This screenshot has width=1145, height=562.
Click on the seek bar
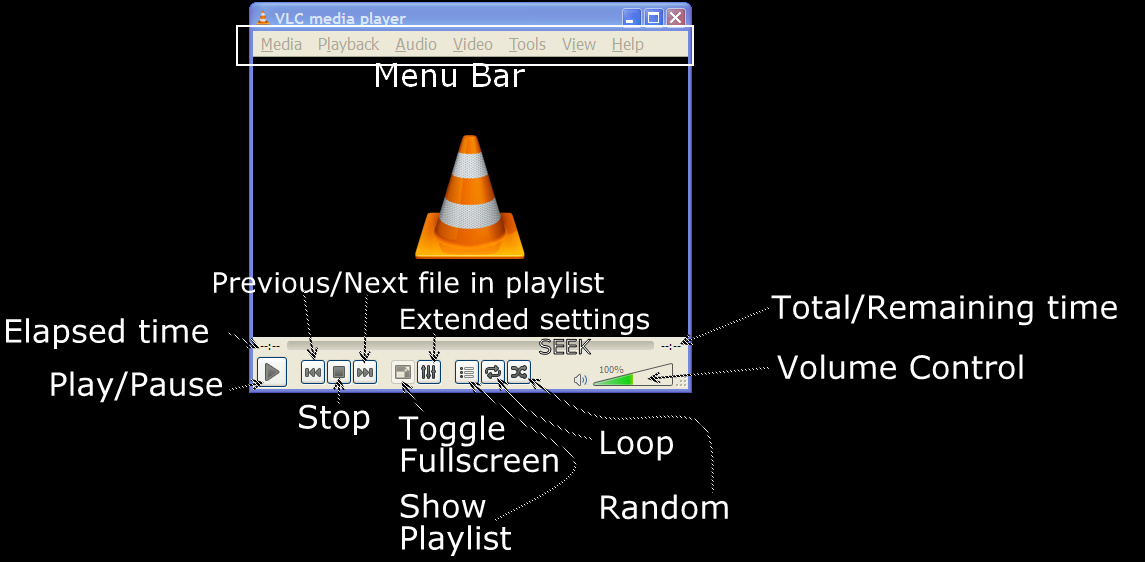470,347
